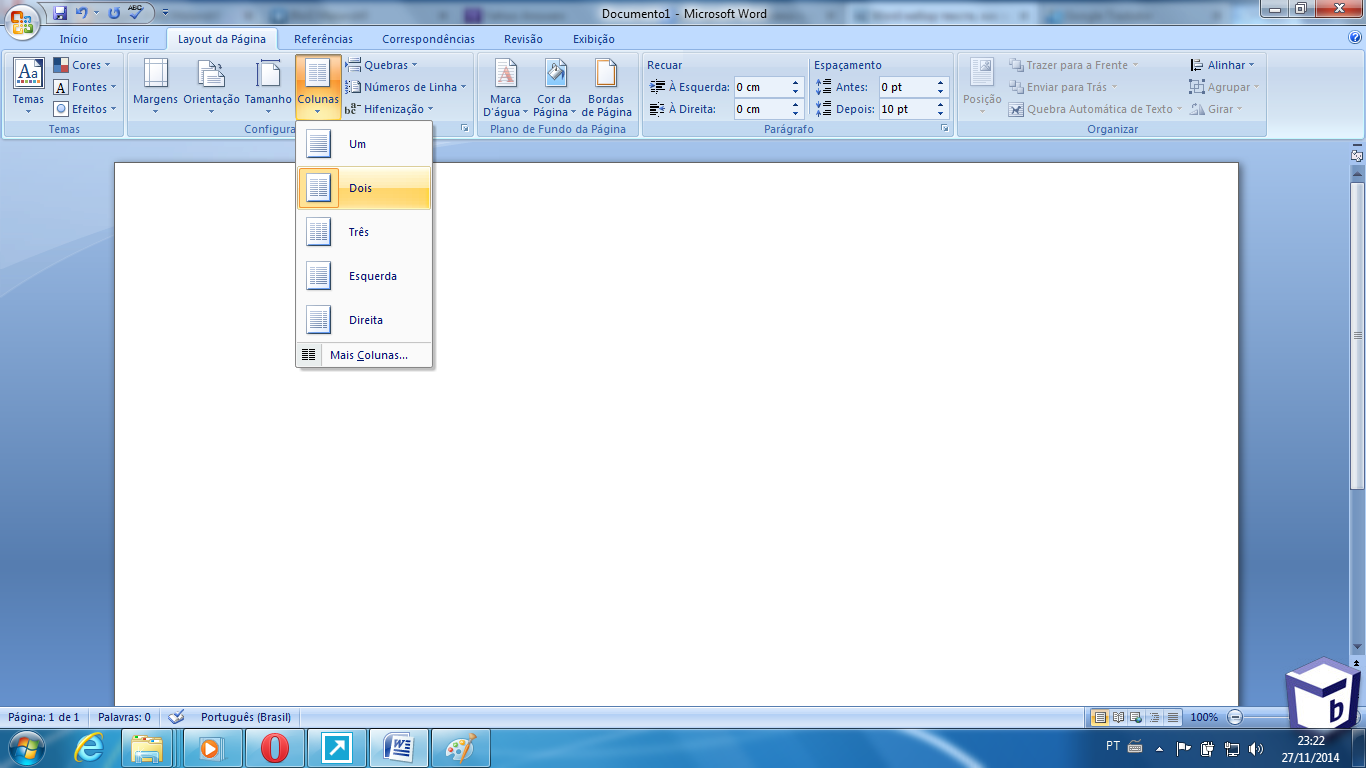Open the Hifenização dropdown
The height and width of the screenshot is (768, 1366).
(390, 109)
